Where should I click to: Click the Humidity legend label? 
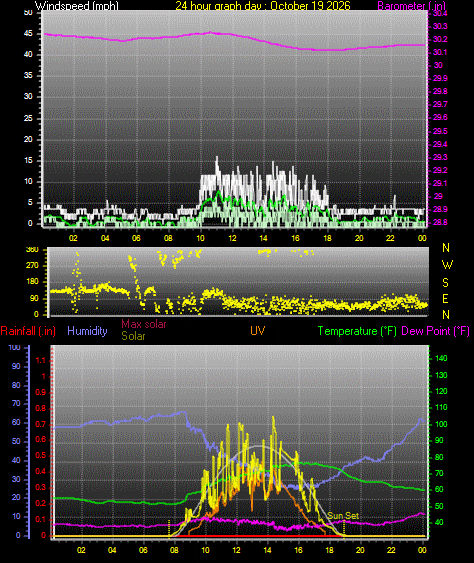tap(87, 331)
